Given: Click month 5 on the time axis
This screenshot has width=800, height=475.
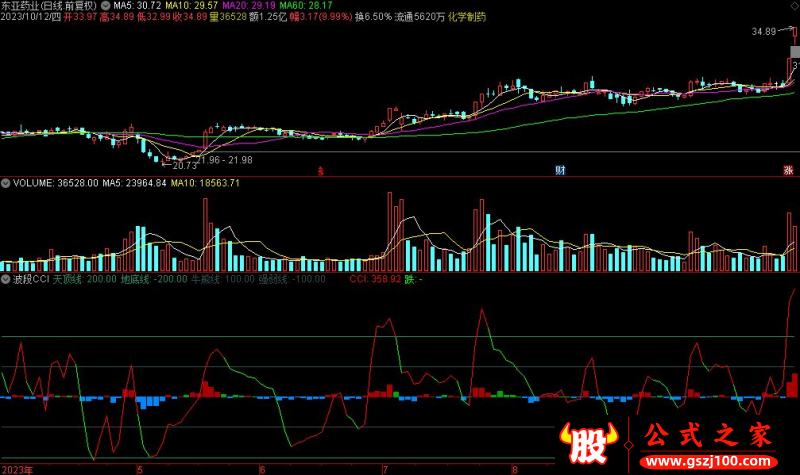Looking at the screenshot, I should 140,470.
